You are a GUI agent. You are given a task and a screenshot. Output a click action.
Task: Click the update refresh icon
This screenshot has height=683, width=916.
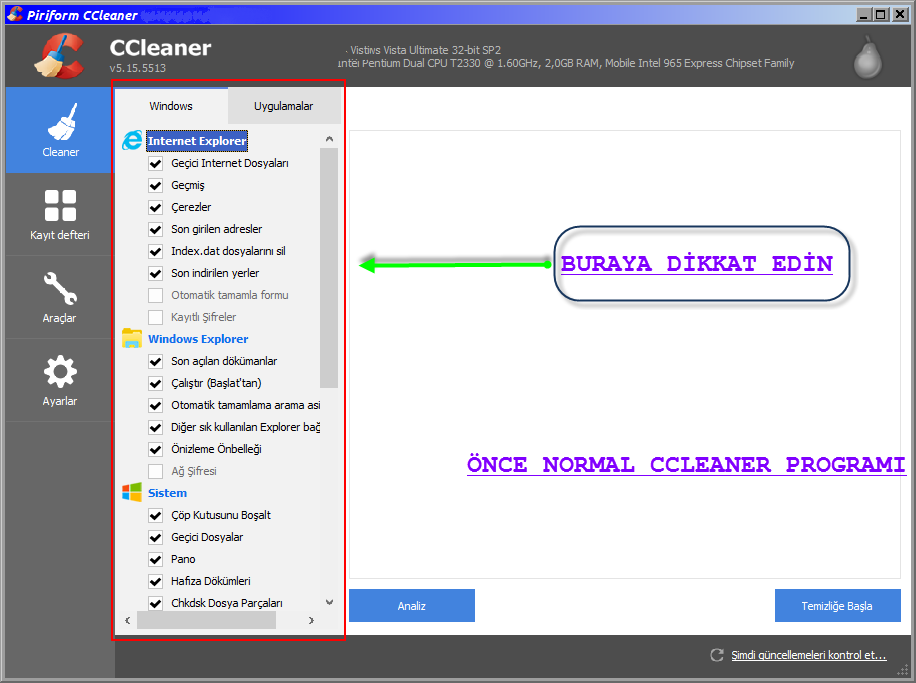[x=716, y=655]
